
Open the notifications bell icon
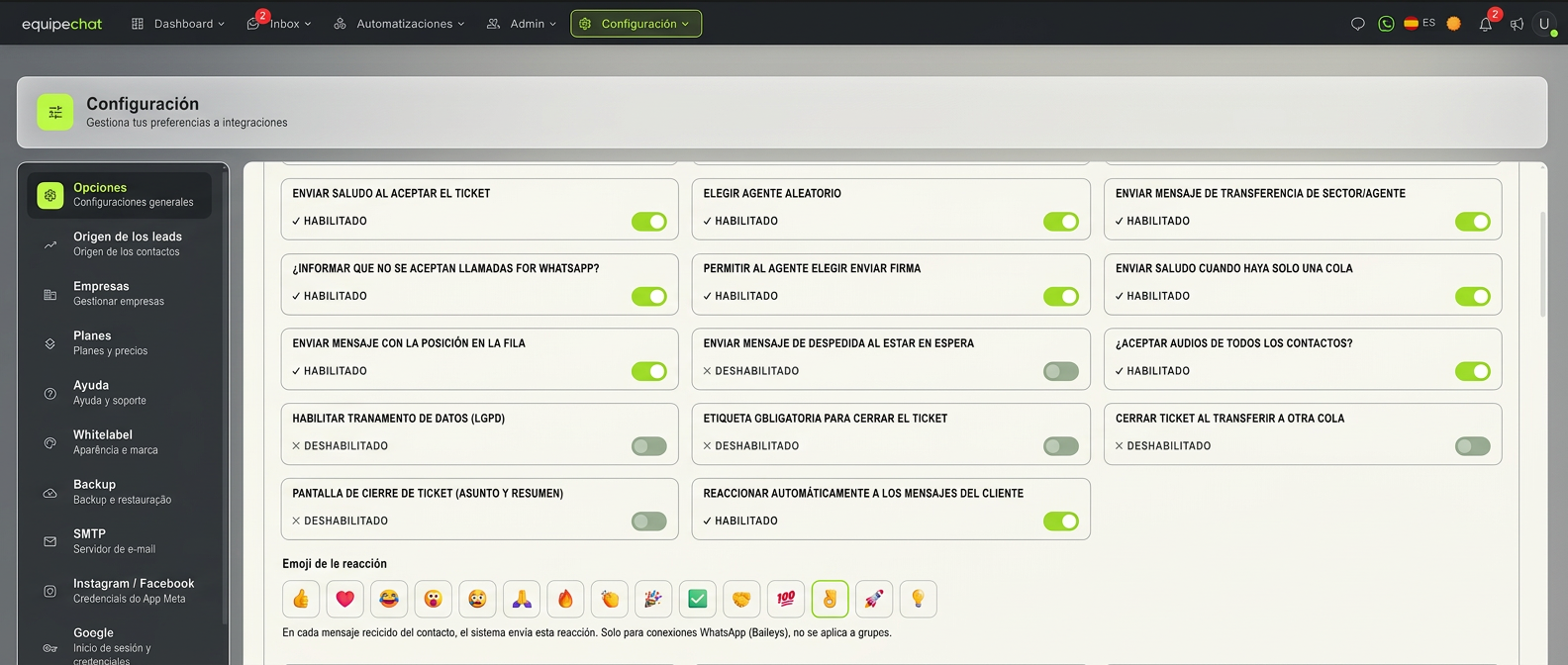coord(1486,24)
